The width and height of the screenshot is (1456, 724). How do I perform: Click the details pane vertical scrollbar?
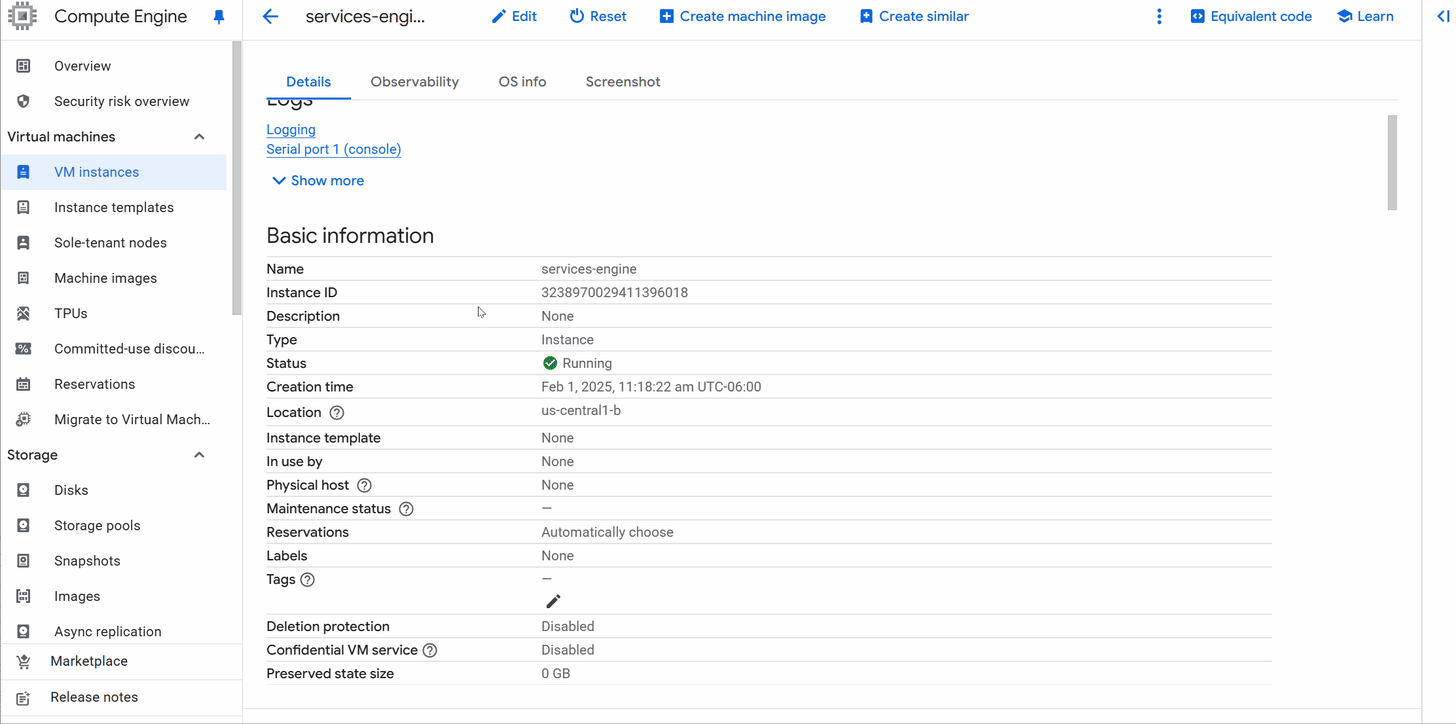(x=1392, y=162)
